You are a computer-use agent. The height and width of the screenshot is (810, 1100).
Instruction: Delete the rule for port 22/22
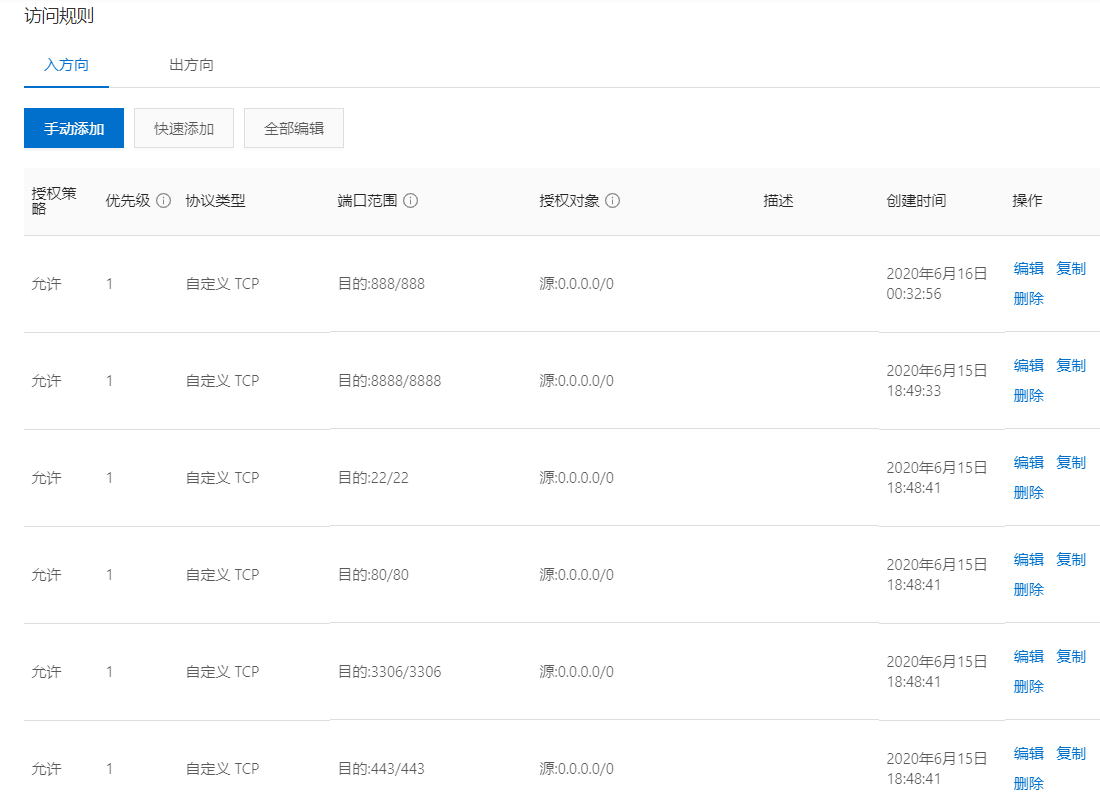point(1028,493)
